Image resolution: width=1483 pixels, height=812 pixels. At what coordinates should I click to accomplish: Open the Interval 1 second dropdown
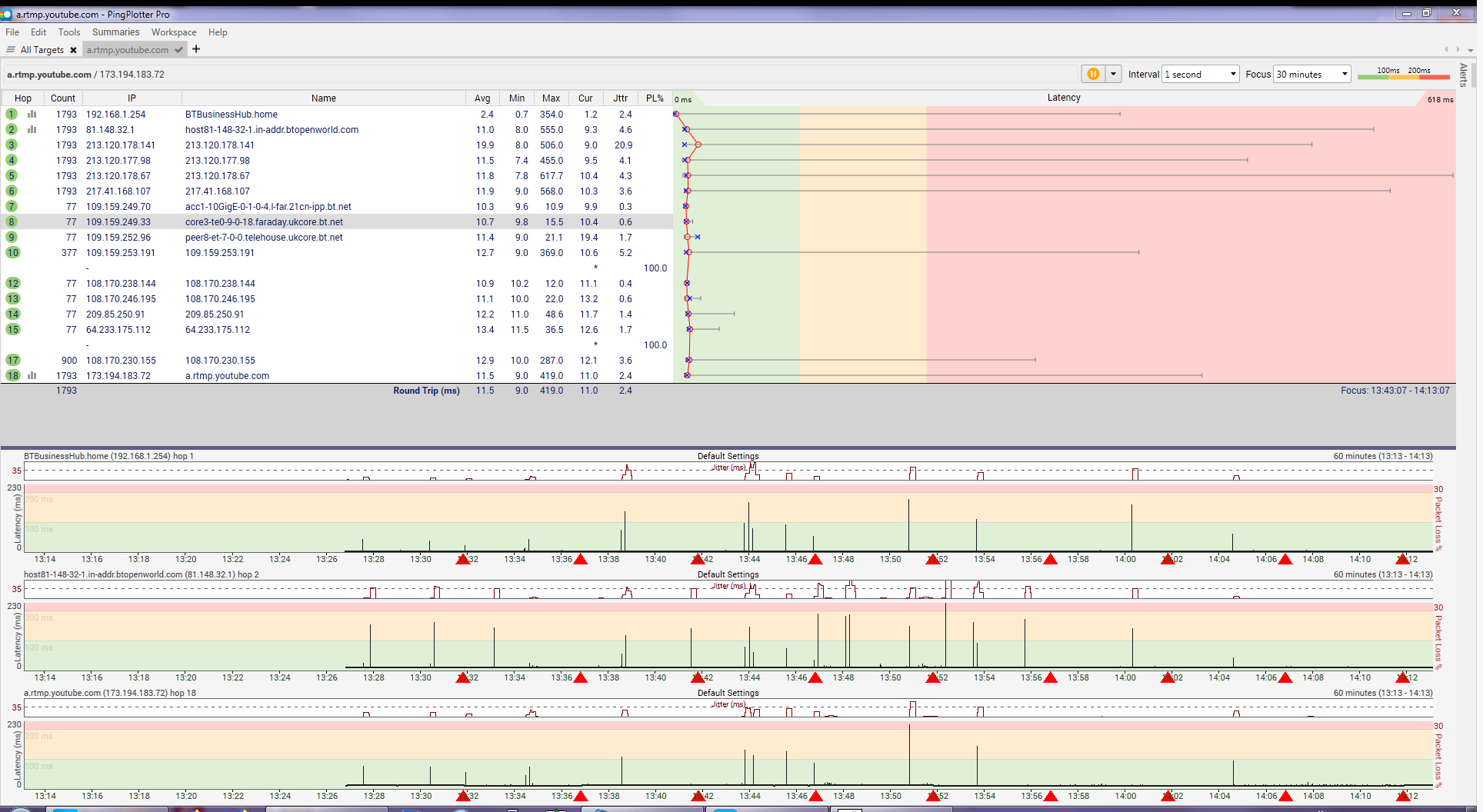pos(1200,74)
